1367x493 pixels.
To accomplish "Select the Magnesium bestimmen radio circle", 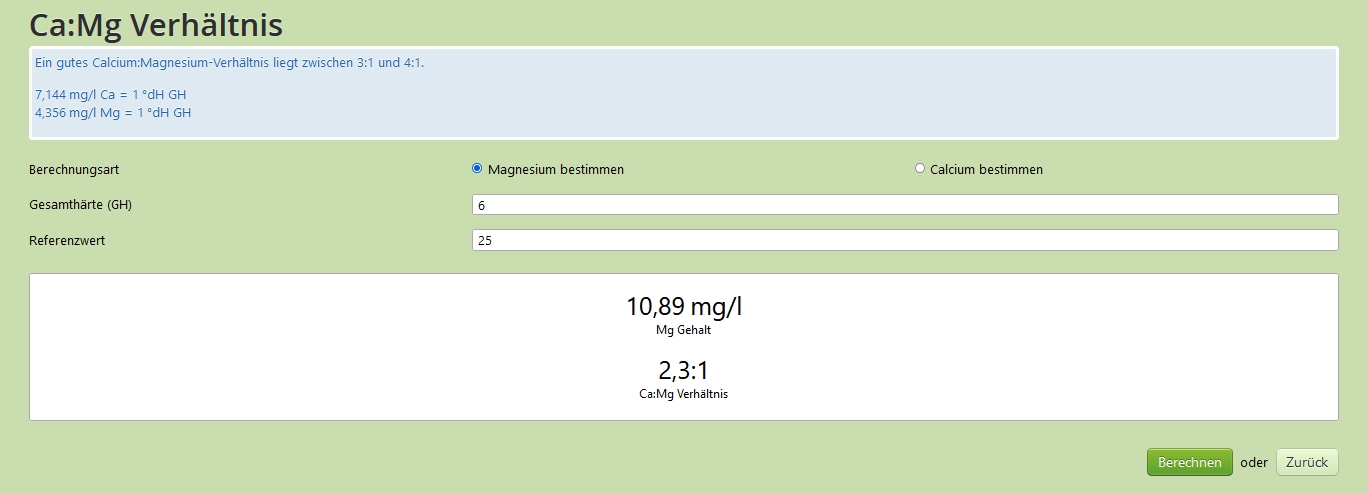I will (x=477, y=169).
